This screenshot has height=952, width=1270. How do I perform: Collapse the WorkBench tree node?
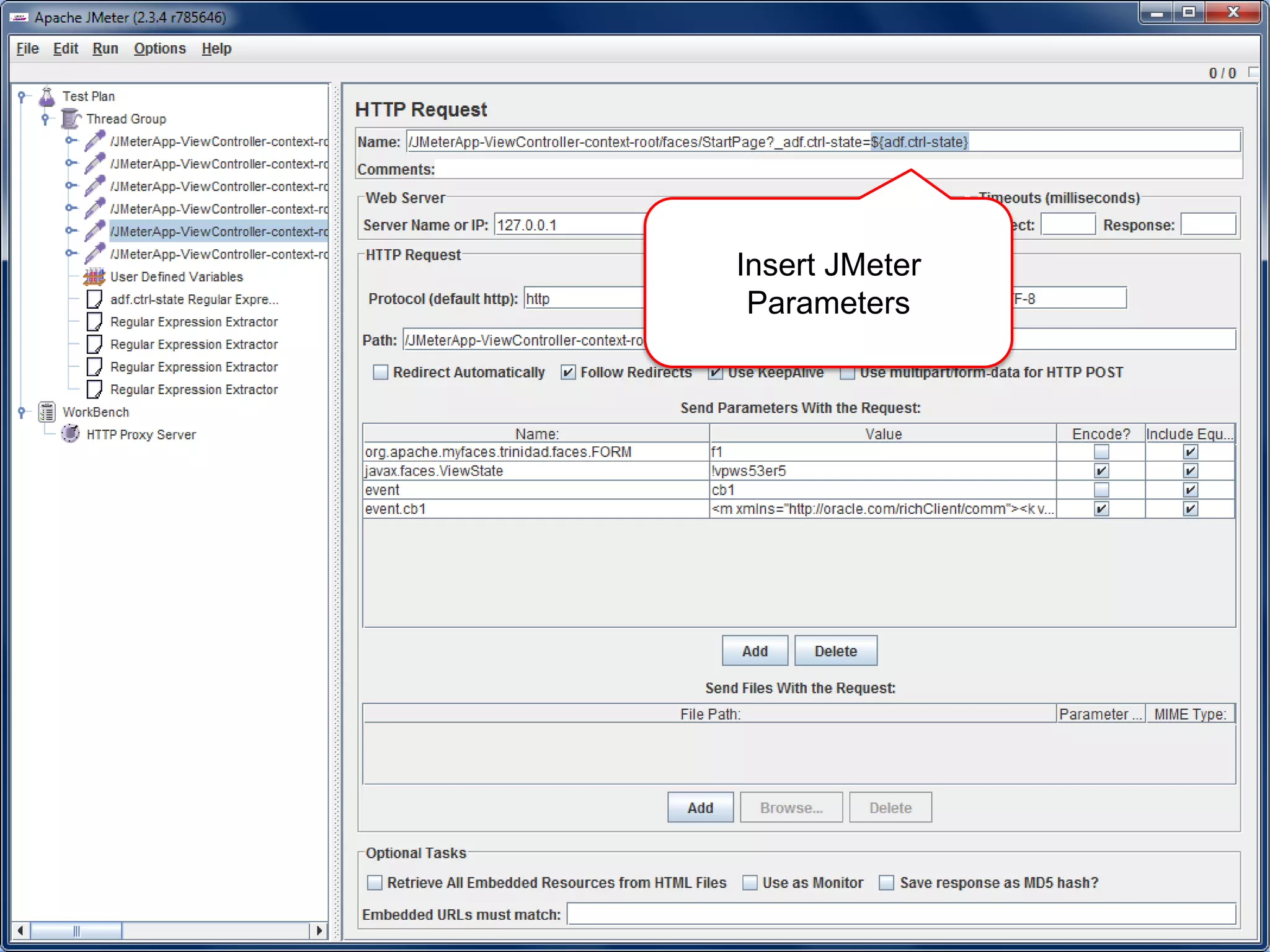tap(22, 412)
